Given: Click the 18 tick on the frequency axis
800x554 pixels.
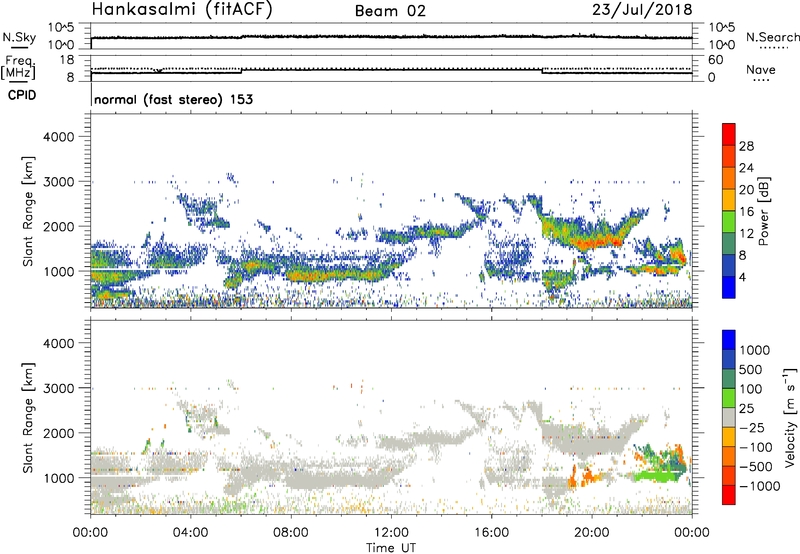Looking at the screenshot, I should [67, 60].
